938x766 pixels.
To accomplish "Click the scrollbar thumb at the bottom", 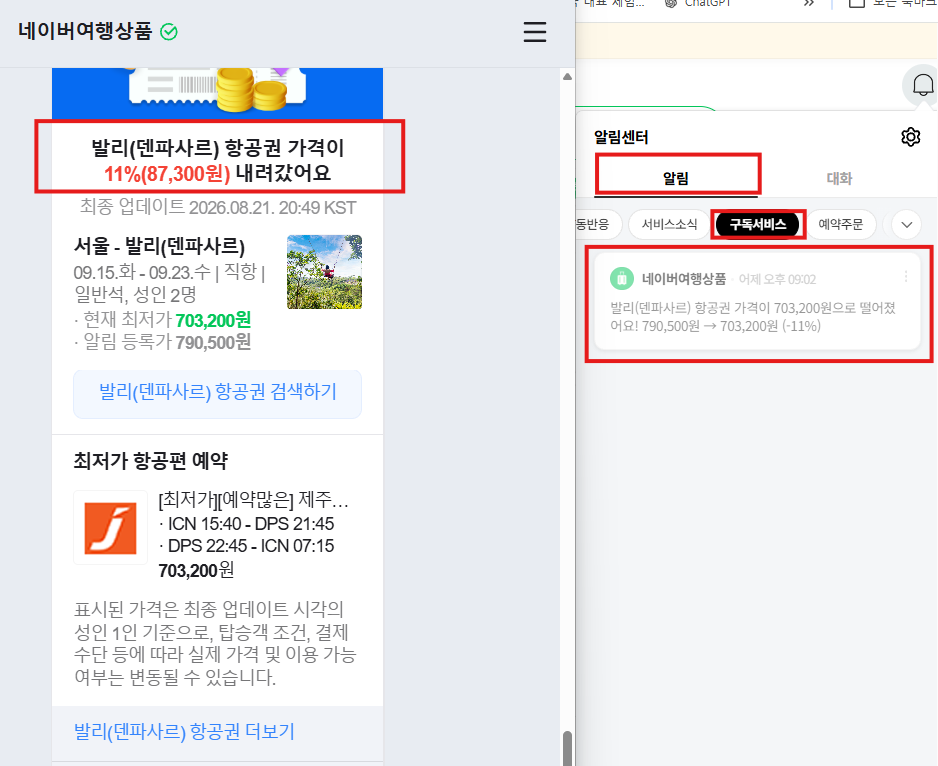I will pyautogui.click(x=567, y=748).
